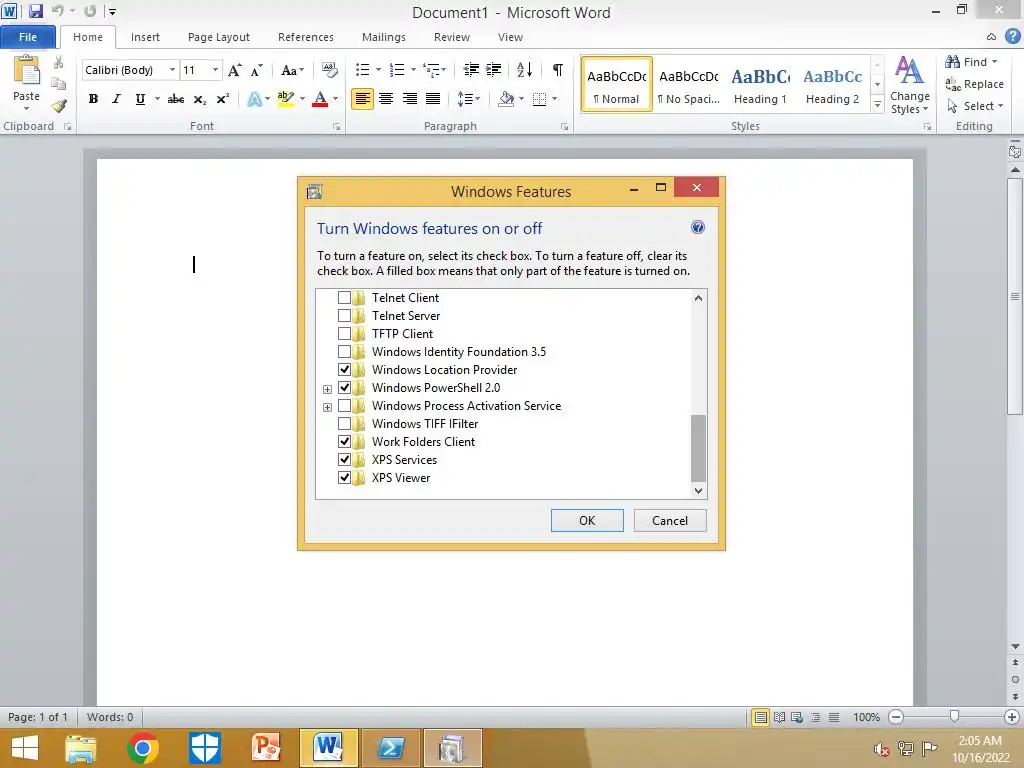
Task: Uncheck Windows Location Provider
Action: [x=344, y=370]
